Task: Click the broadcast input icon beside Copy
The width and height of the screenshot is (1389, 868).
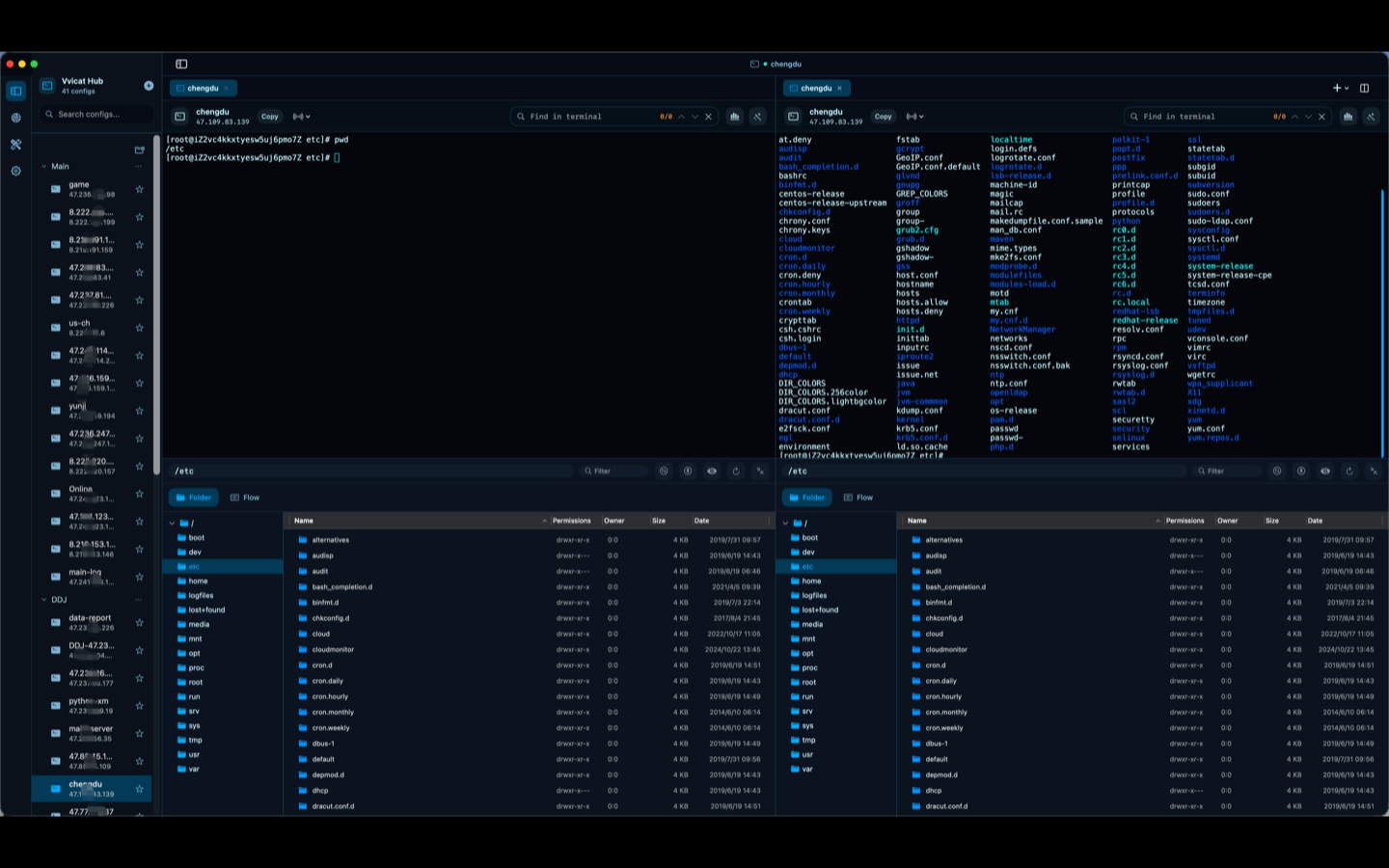Action: click(298, 117)
